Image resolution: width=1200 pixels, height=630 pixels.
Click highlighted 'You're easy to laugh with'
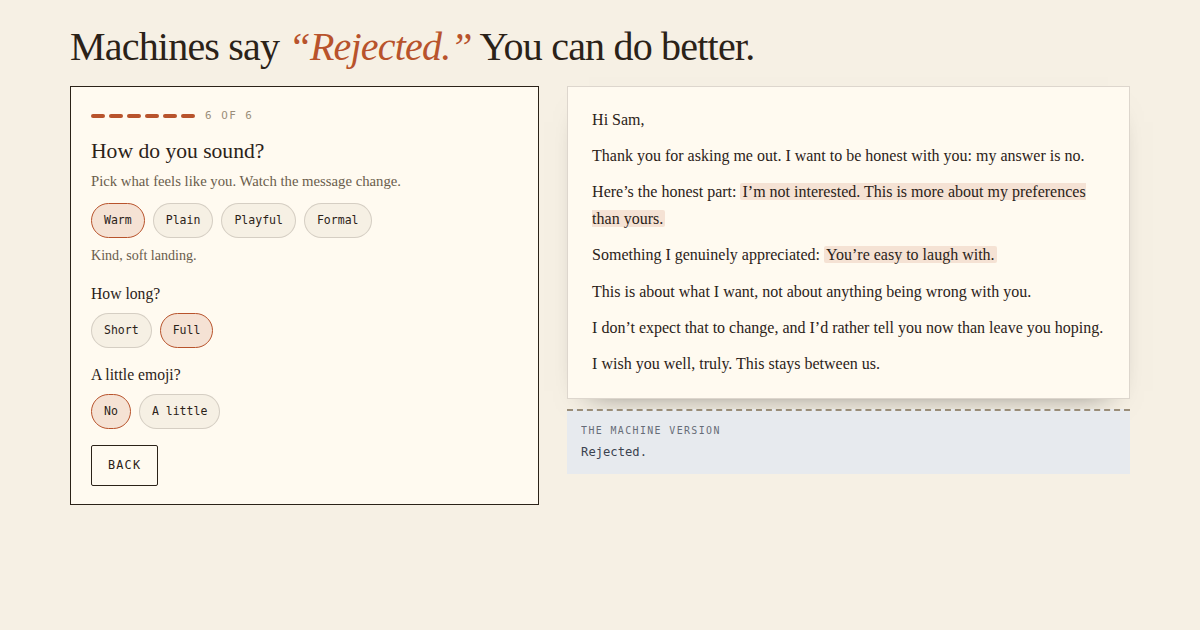point(910,254)
